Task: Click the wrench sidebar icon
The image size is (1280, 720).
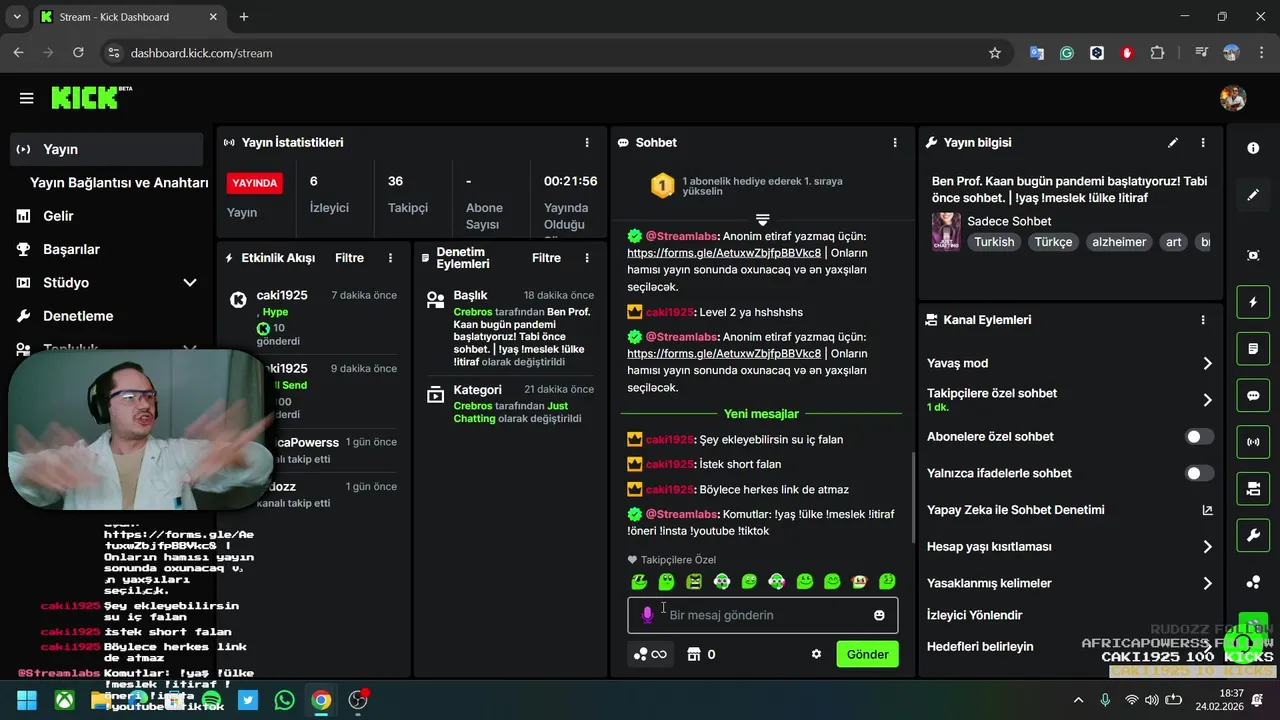Action: pos(1253,536)
